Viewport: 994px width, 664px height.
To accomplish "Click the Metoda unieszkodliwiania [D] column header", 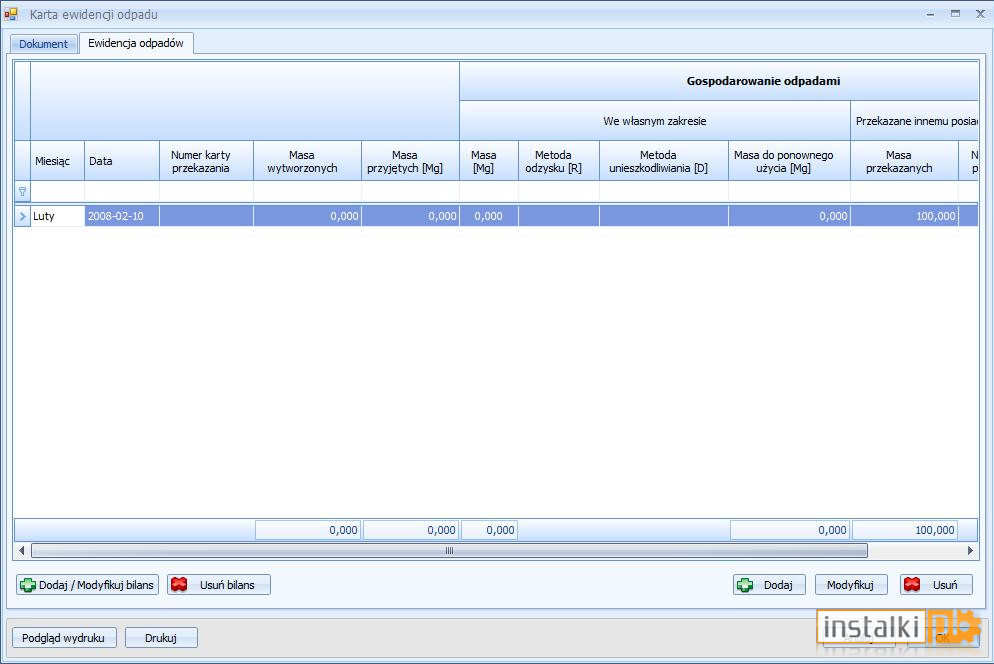I will pyautogui.click(x=664, y=161).
